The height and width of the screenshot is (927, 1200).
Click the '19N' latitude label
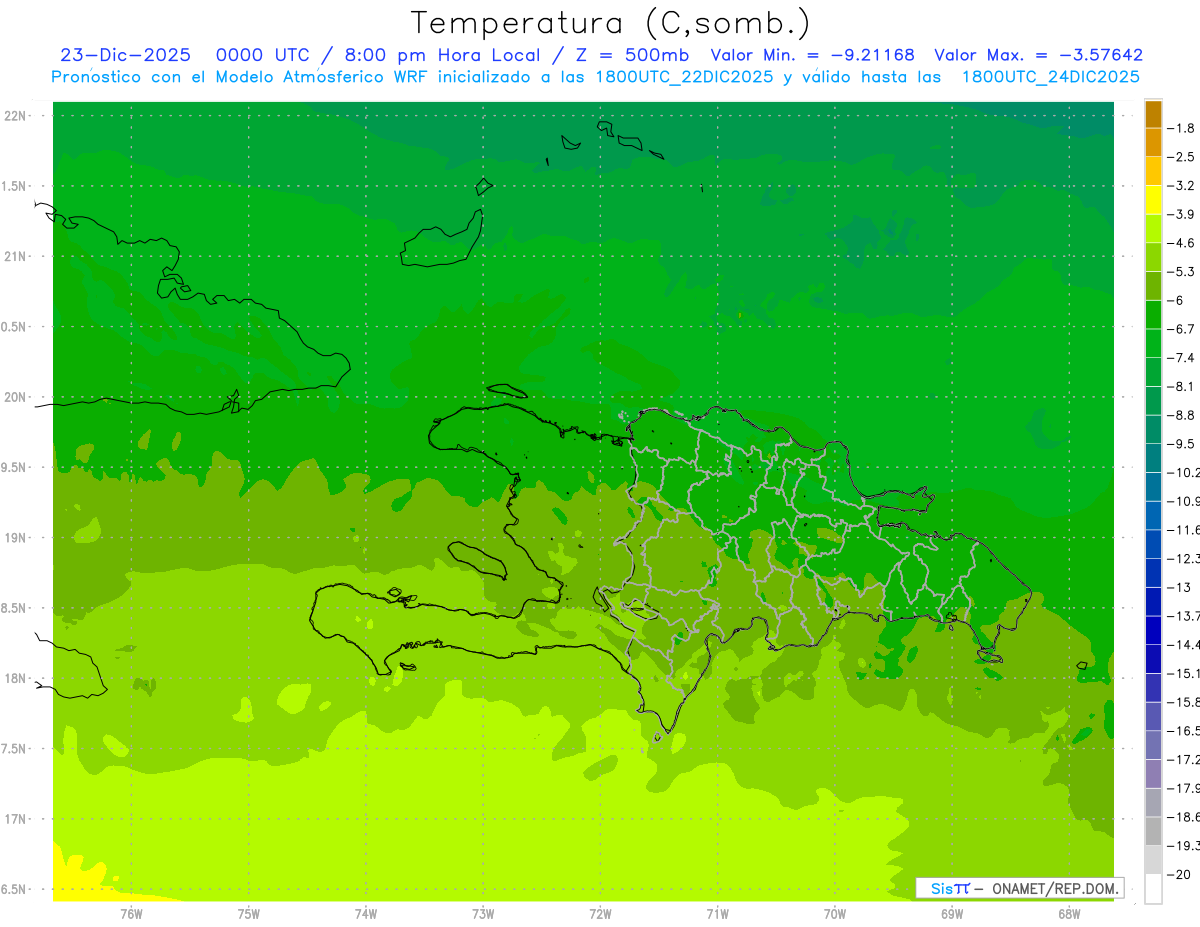coord(15,538)
